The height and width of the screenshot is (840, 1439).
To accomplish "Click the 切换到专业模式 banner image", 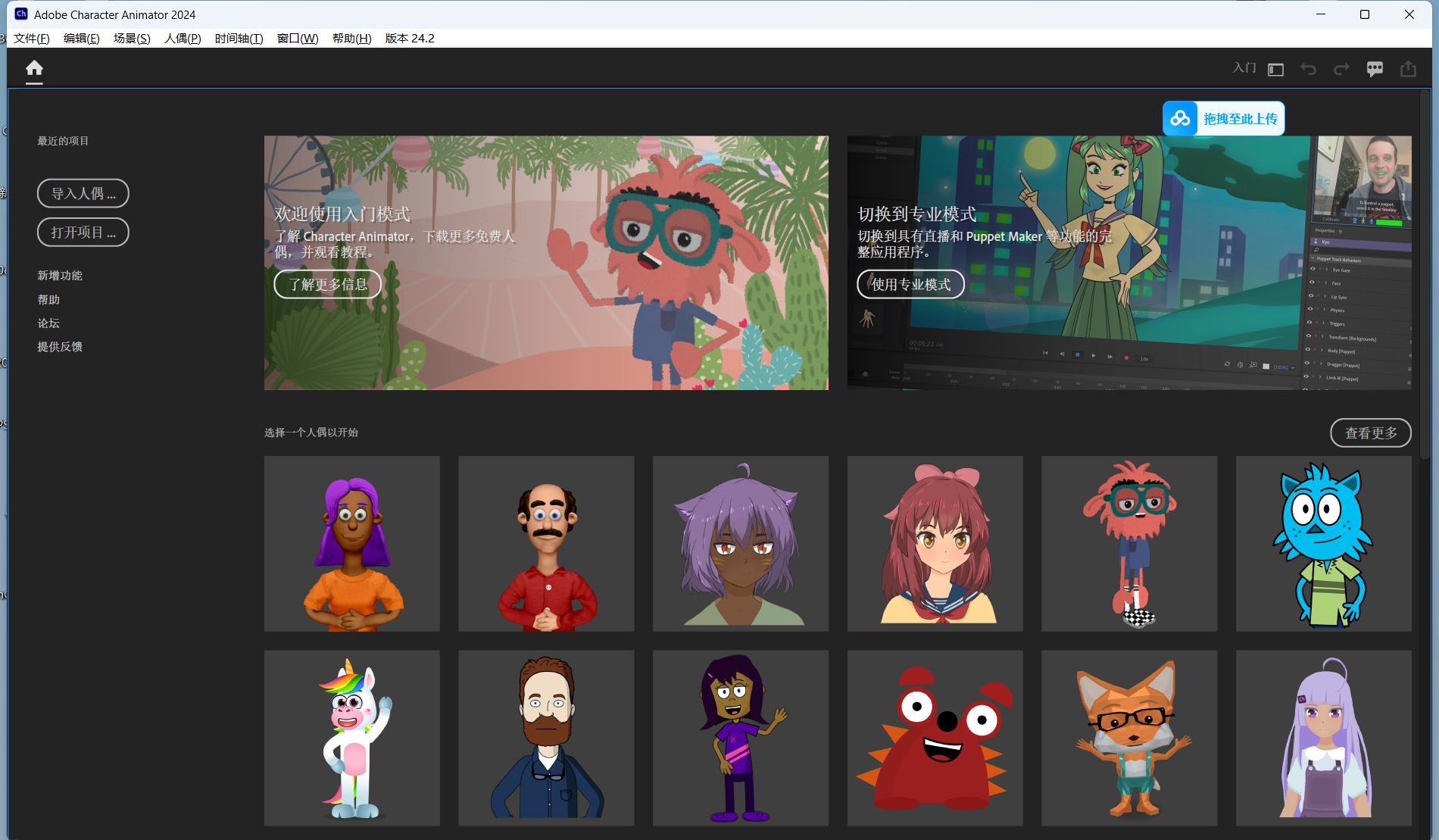I will pos(1129,263).
